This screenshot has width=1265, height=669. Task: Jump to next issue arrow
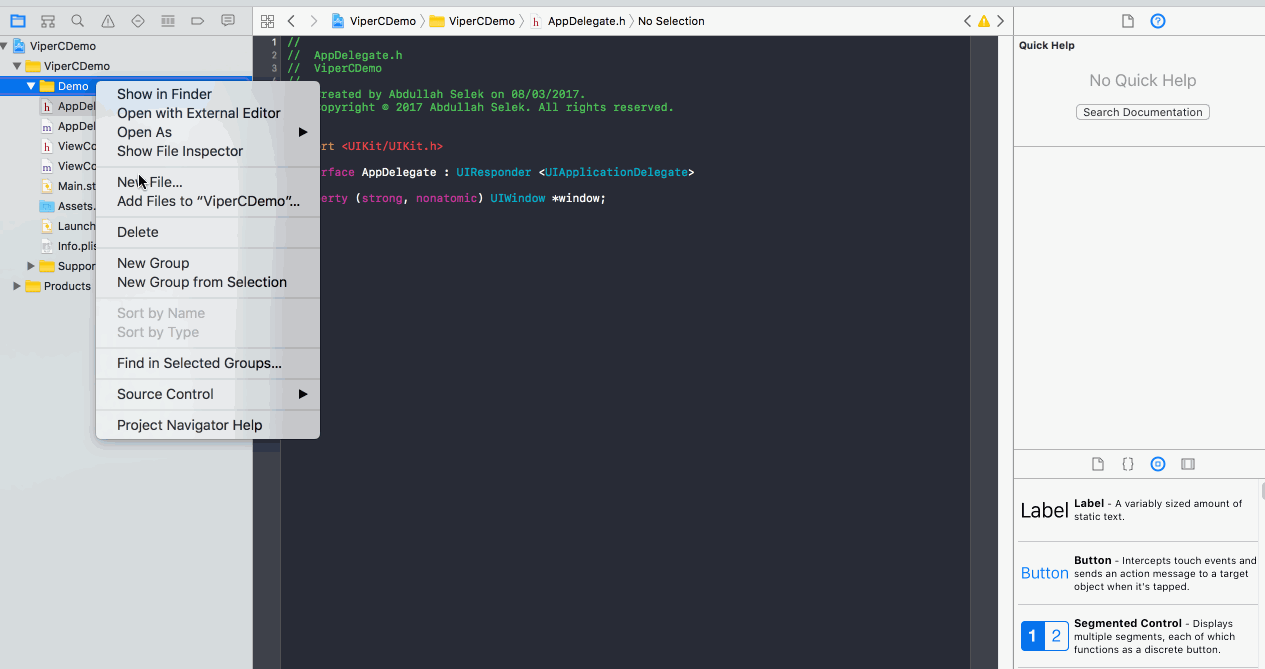coord(1000,21)
